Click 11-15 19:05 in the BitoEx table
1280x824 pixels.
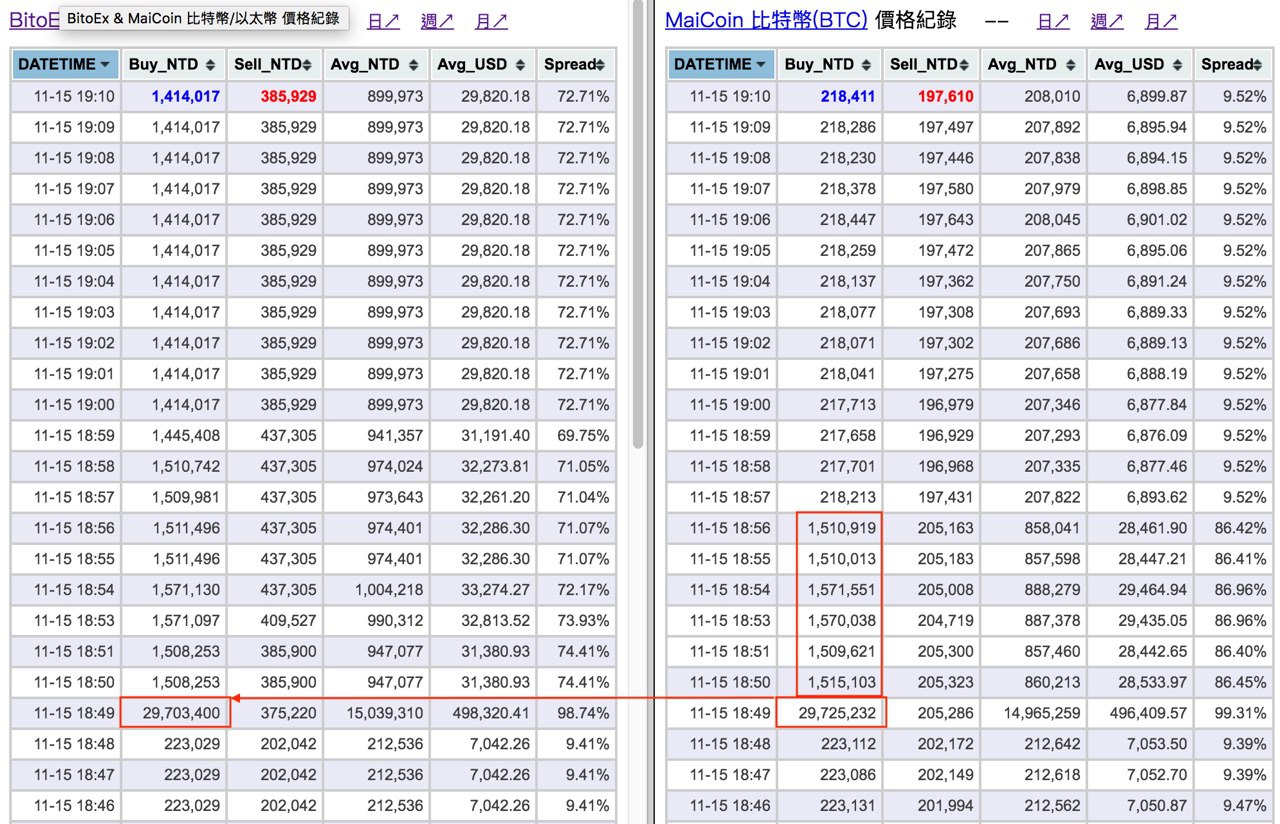tap(66, 251)
